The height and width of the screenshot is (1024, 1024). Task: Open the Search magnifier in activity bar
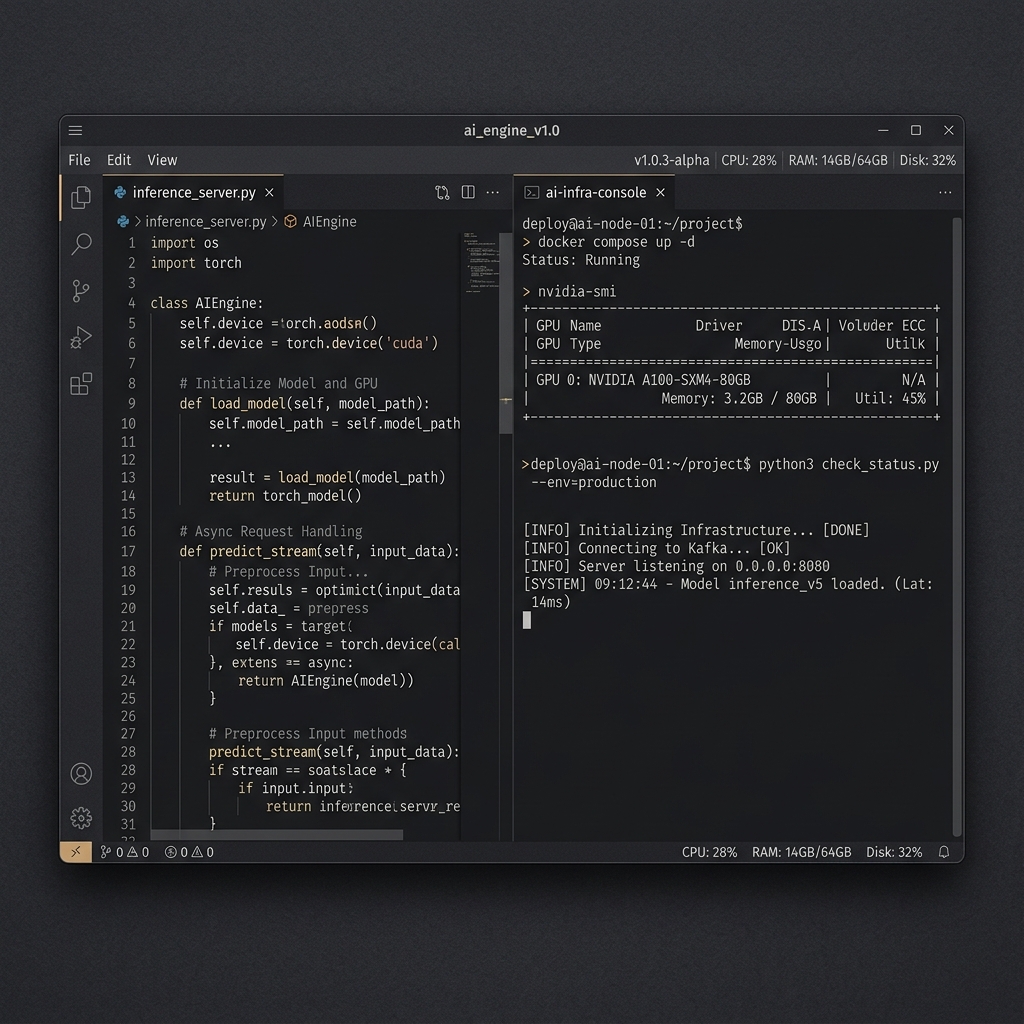[81, 244]
